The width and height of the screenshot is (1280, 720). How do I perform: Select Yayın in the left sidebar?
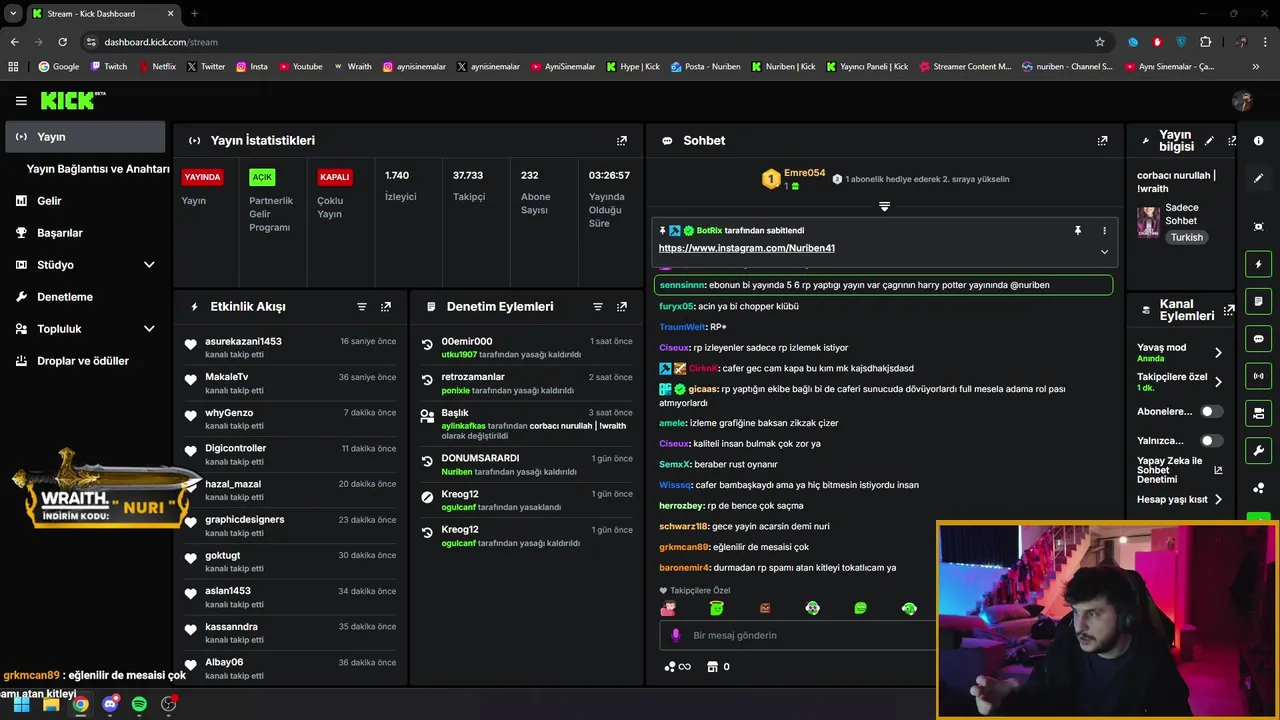coord(85,137)
